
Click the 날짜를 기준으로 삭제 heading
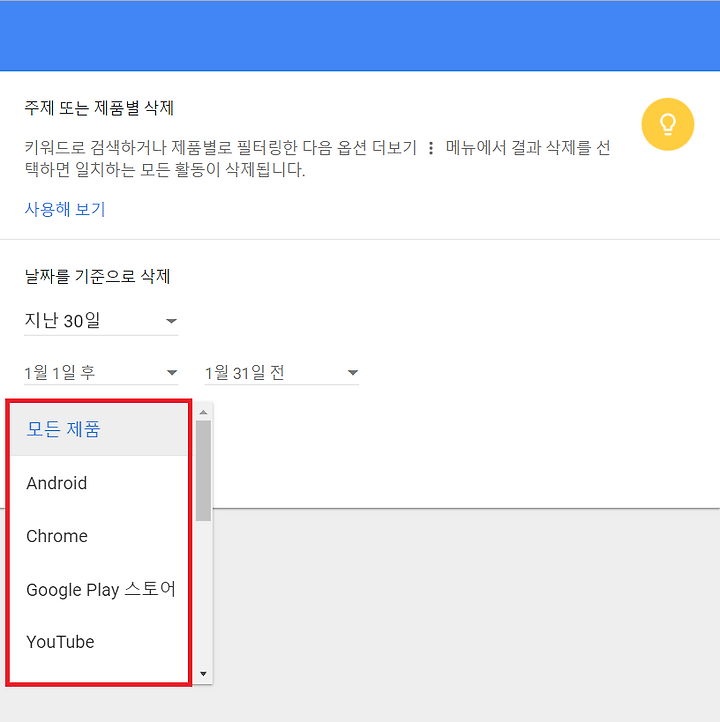click(x=97, y=276)
